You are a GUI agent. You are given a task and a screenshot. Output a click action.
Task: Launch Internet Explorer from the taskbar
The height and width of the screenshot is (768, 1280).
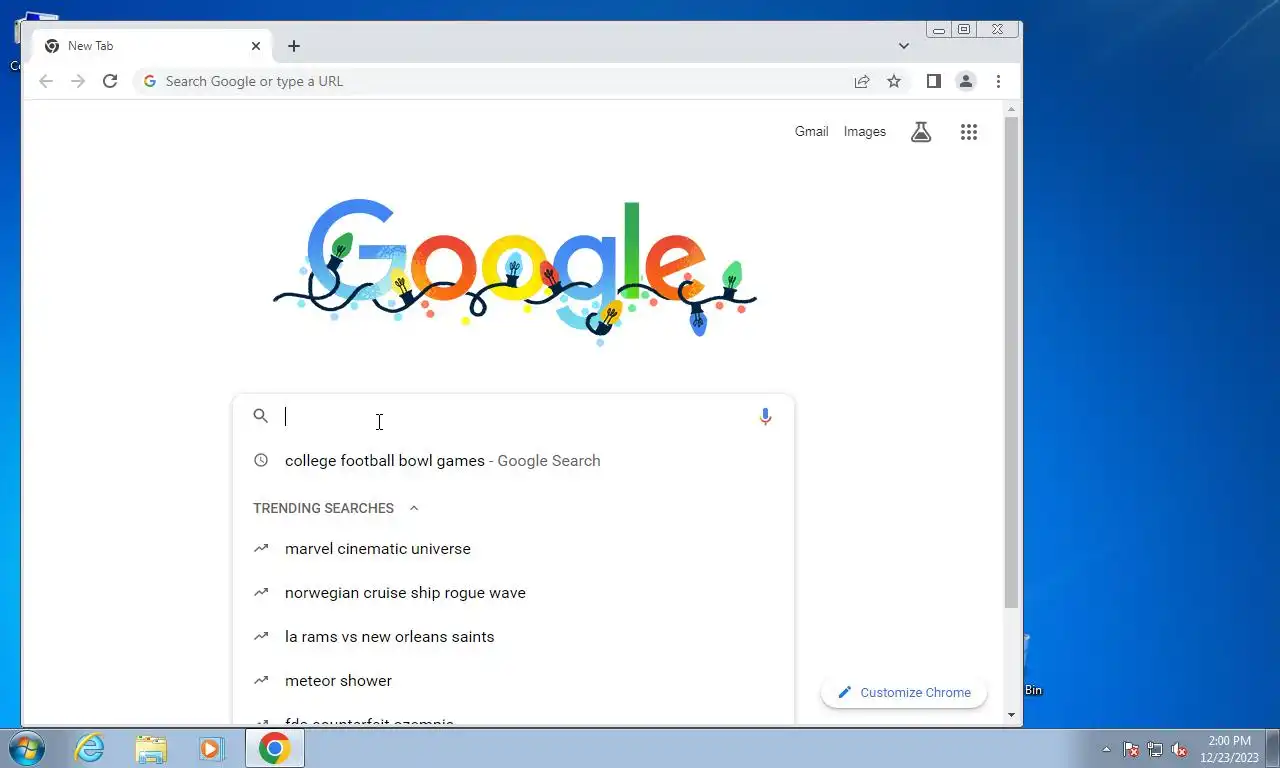tap(89, 748)
